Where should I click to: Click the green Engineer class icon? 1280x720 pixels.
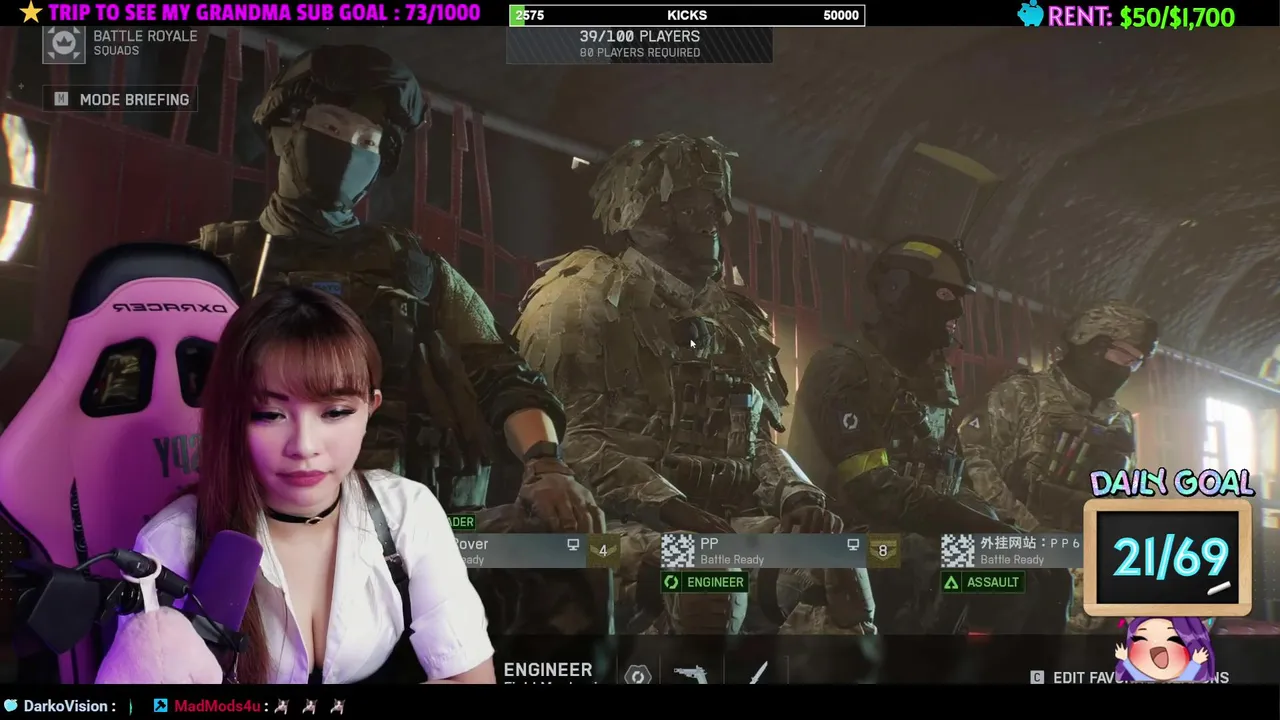(672, 582)
